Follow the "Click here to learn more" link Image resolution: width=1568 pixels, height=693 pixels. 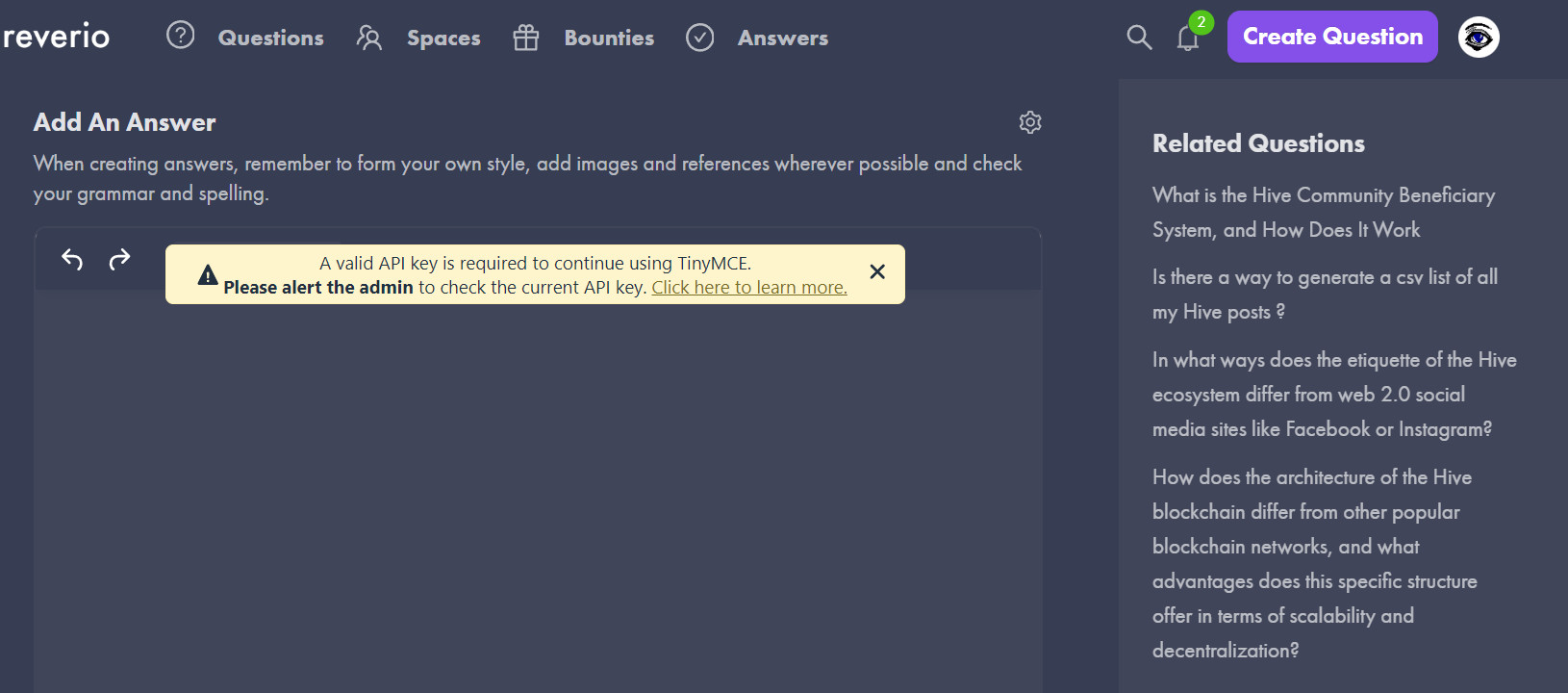point(749,288)
